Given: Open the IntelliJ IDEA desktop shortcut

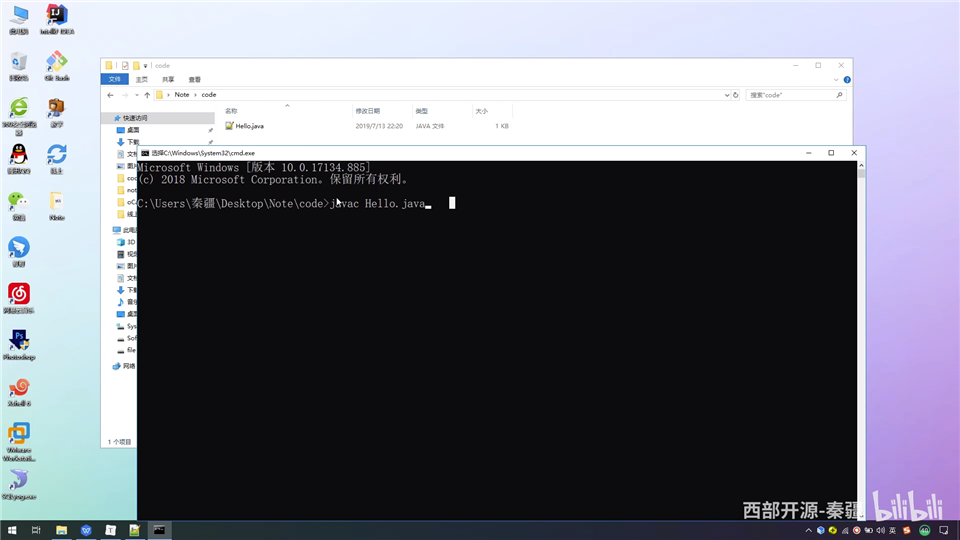Looking at the screenshot, I should click(57, 19).
